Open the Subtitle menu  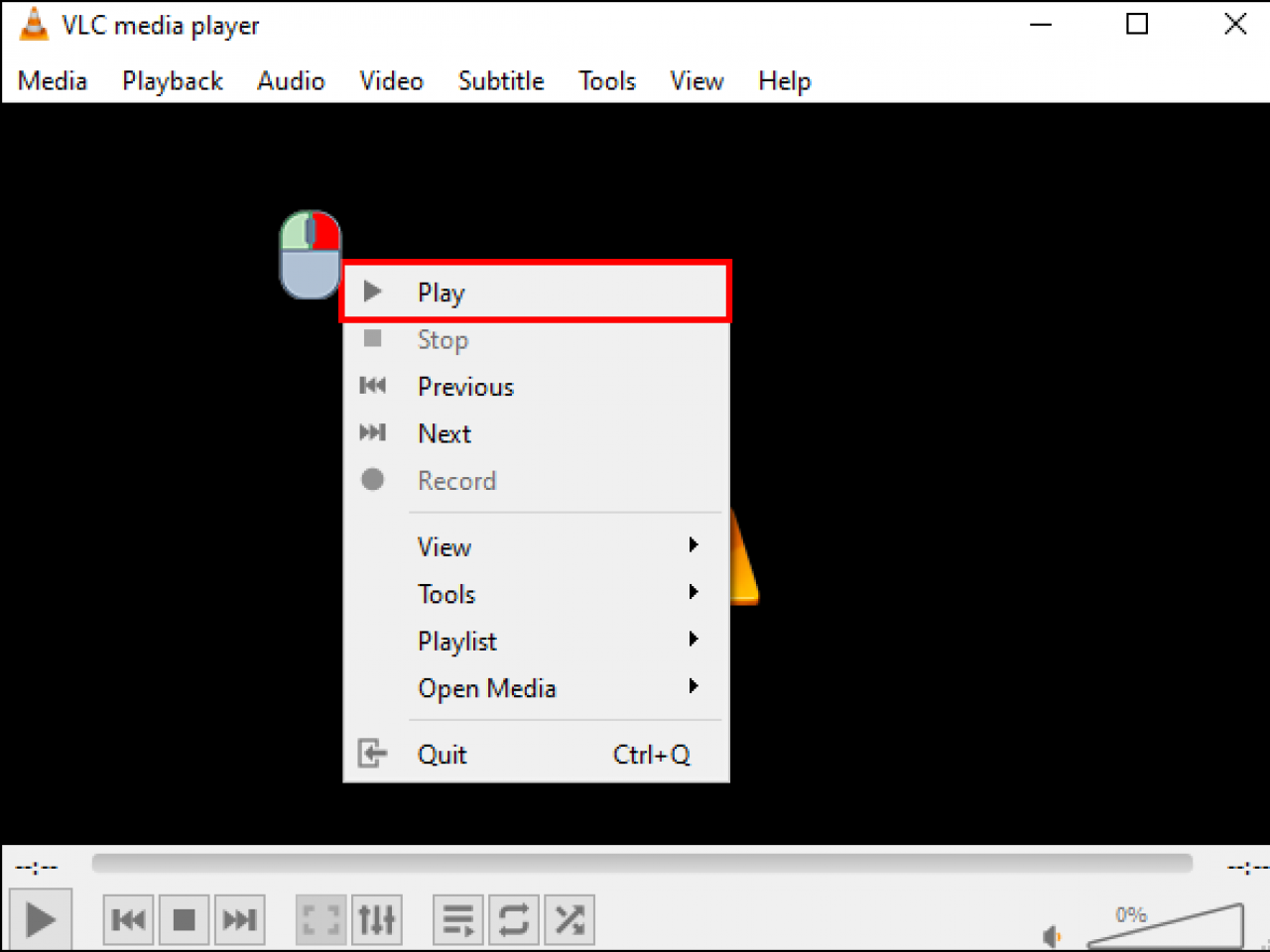501,81
